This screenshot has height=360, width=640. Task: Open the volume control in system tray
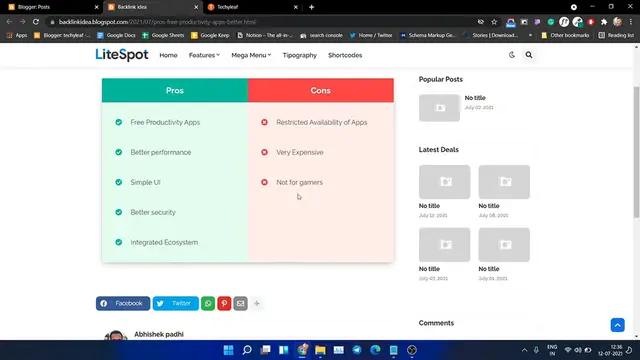tap(578, 350)
